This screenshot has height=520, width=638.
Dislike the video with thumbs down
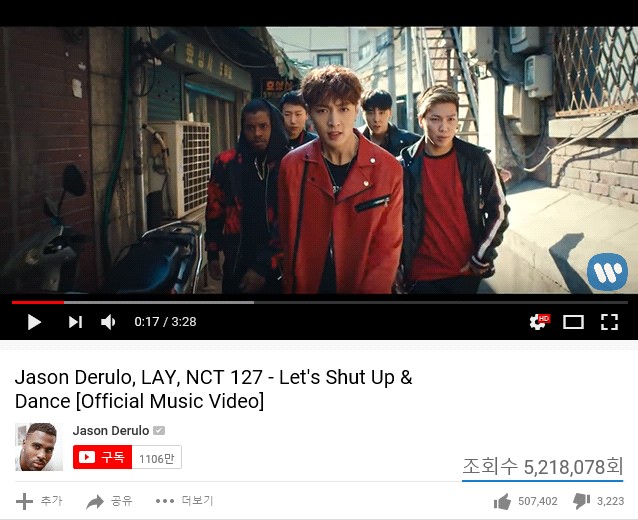(581, 501)
